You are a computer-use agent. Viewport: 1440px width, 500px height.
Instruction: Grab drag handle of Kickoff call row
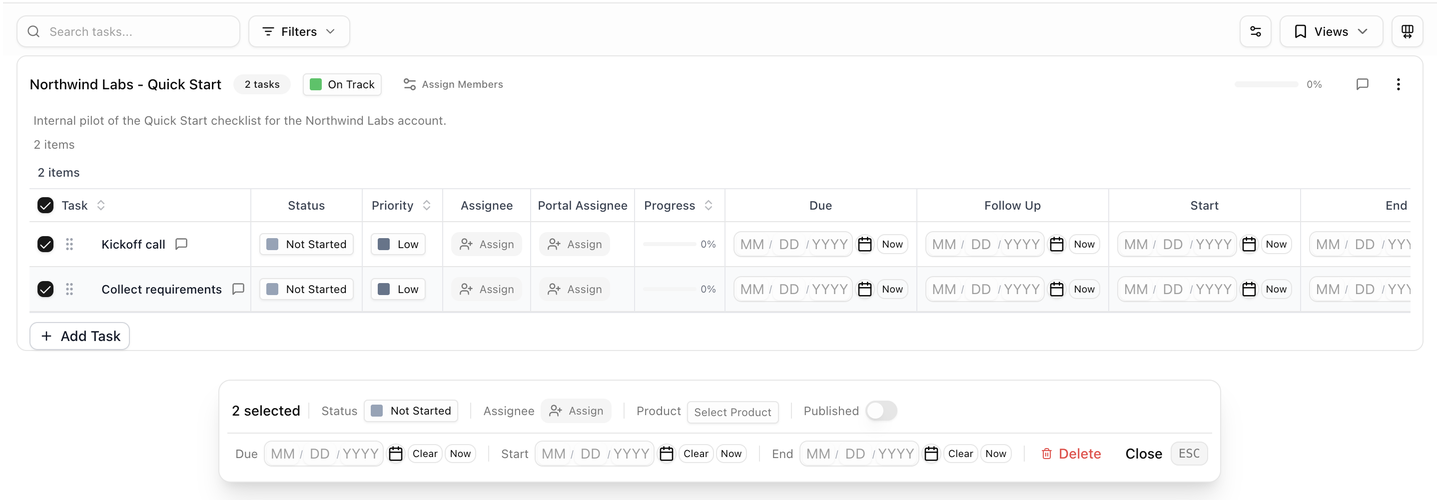(x=69, y=244)
